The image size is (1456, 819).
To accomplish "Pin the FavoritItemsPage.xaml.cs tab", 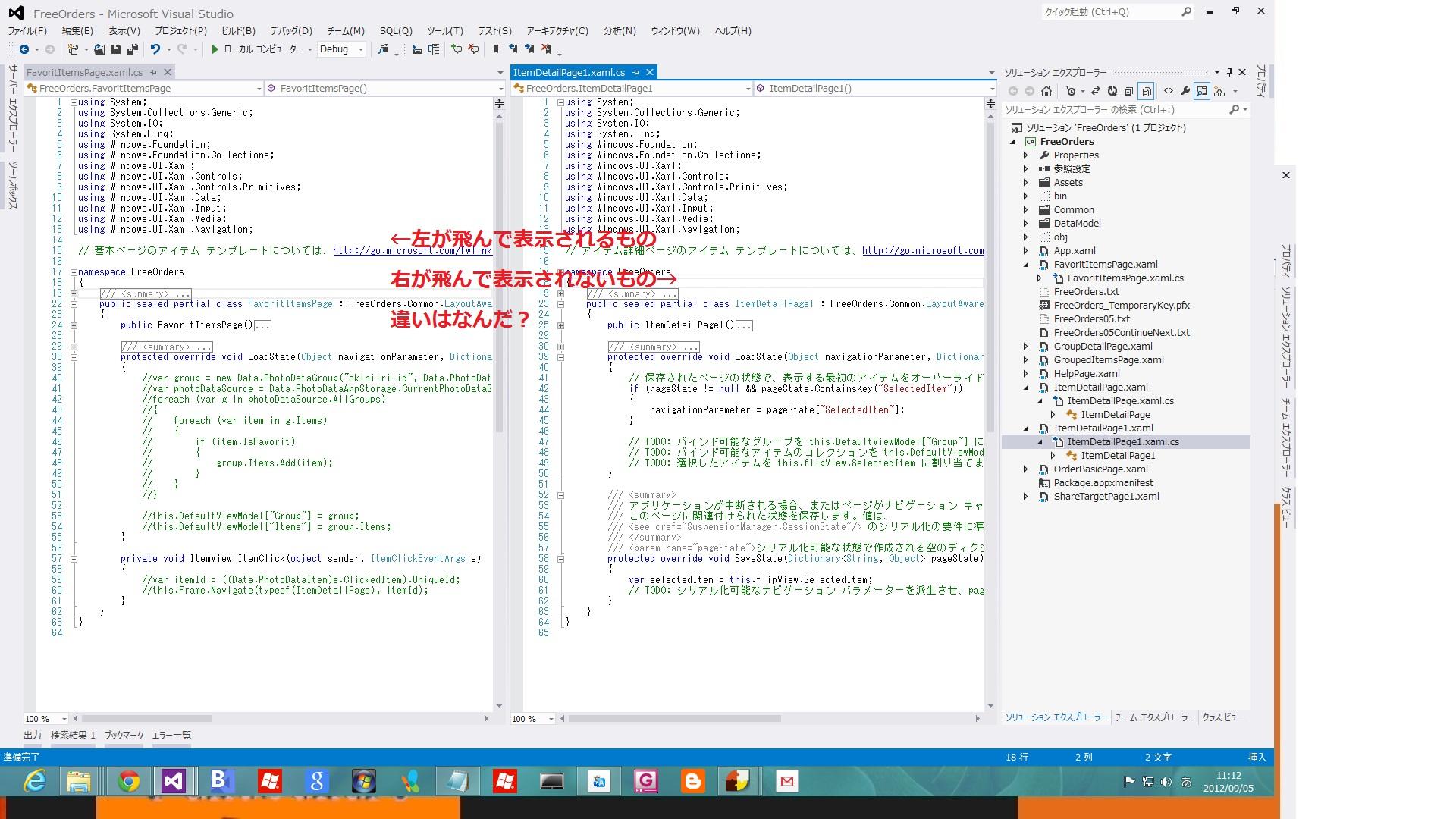I will pos(153,72).
